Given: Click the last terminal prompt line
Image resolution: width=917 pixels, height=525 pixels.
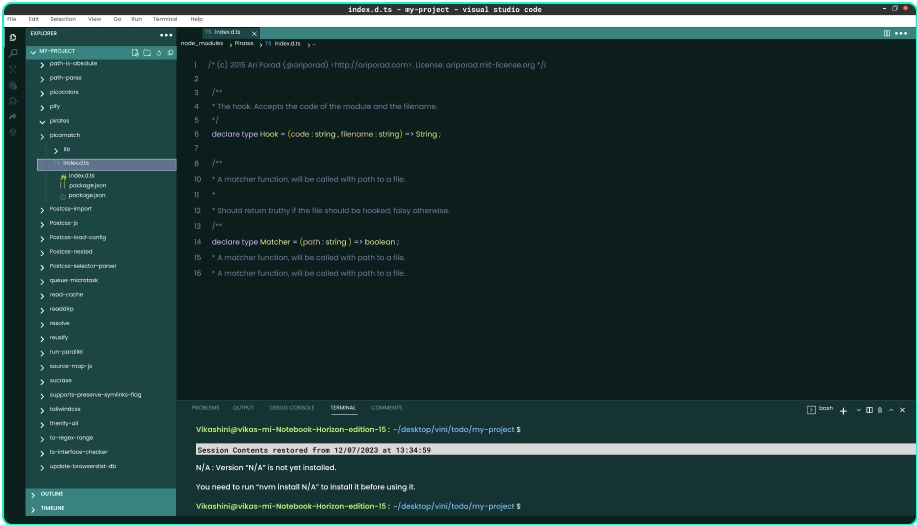Looking at the screenshot, I should [x=358, y=506].
